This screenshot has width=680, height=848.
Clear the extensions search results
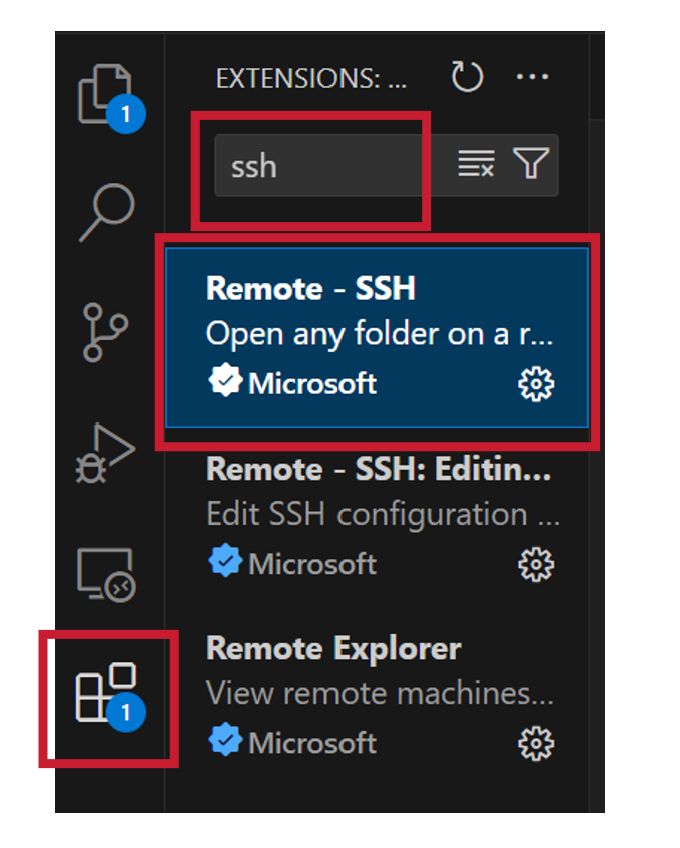pyautogui.click(x=476, y=164)
